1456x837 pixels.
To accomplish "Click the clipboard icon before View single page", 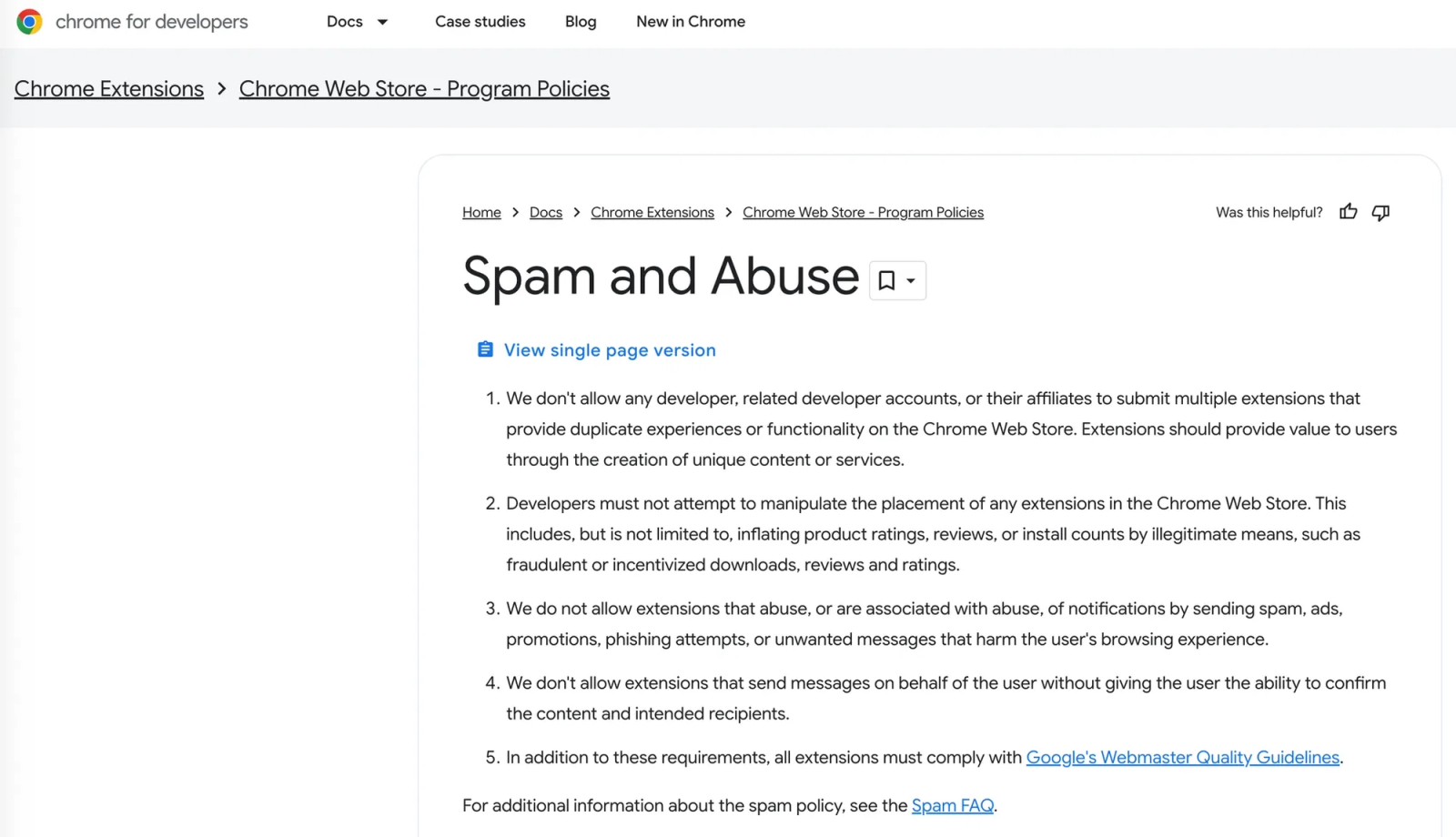I will [x=485, y=349].
